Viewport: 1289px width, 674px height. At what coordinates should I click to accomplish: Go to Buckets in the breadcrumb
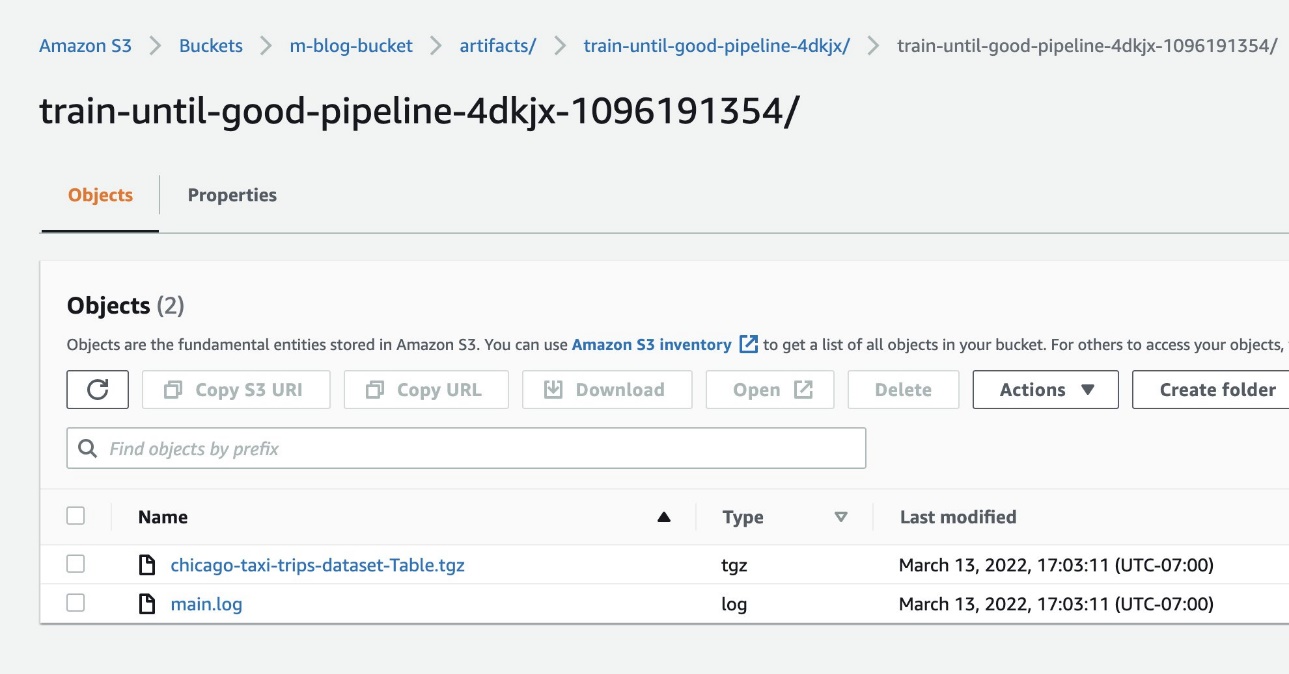click(211, 46)
